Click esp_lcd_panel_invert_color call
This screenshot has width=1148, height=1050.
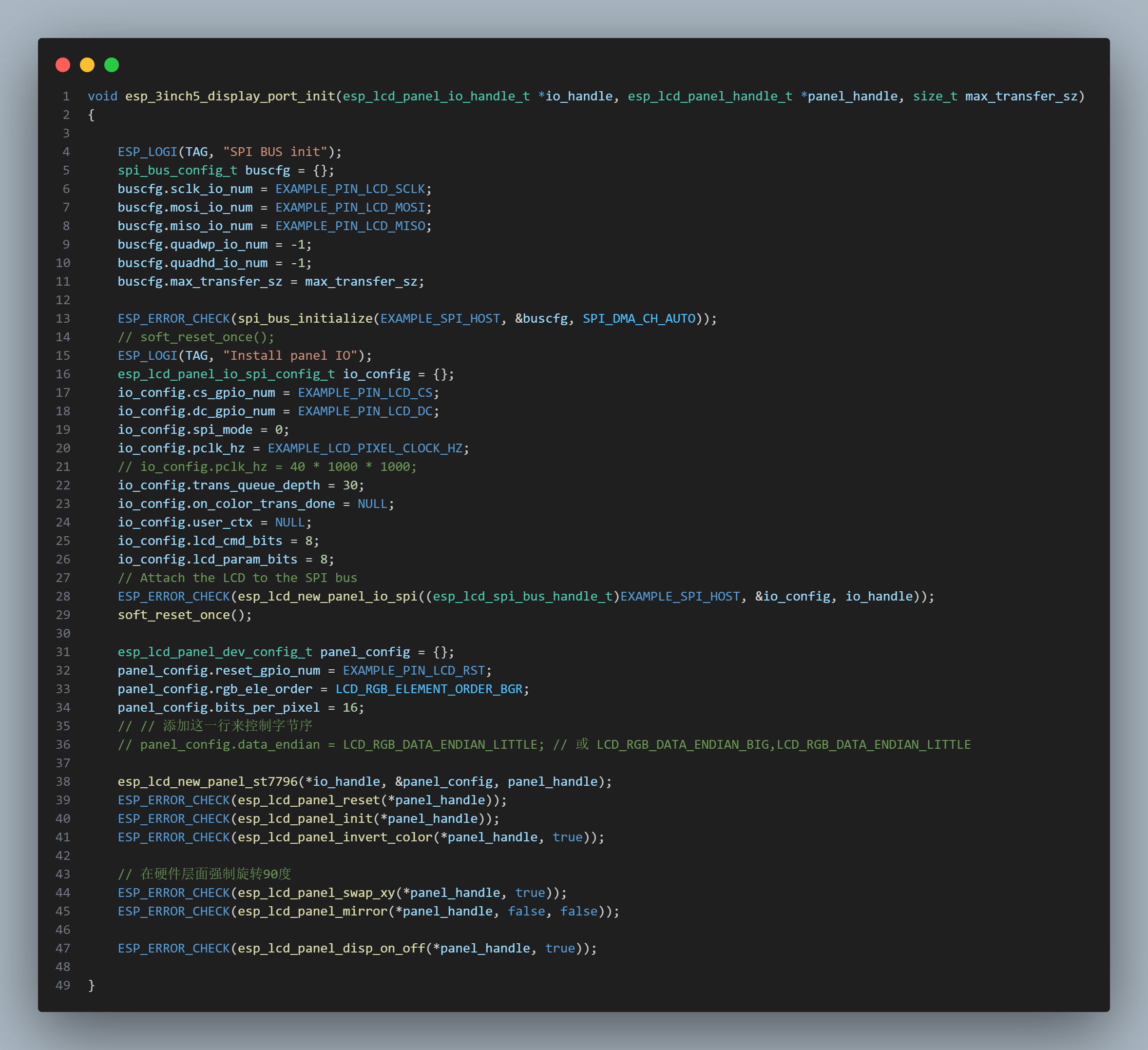335,837
